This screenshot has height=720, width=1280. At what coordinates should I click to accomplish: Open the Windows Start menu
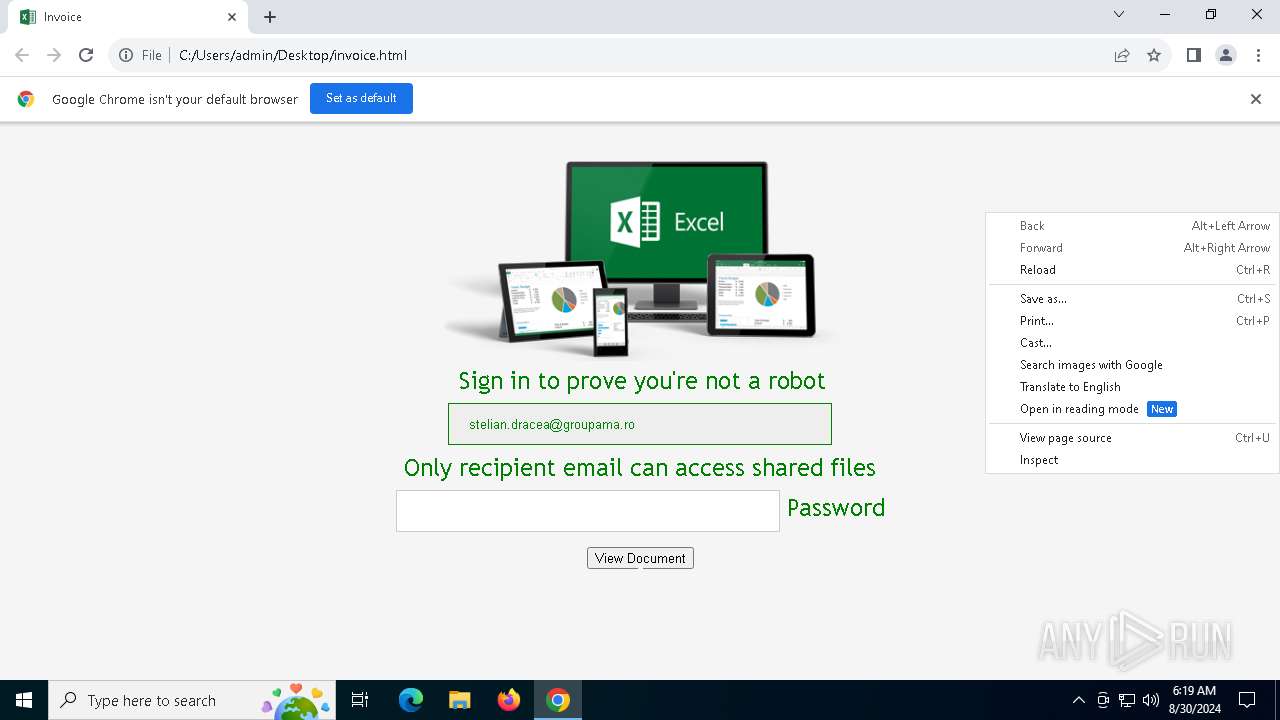pos(24,700)
